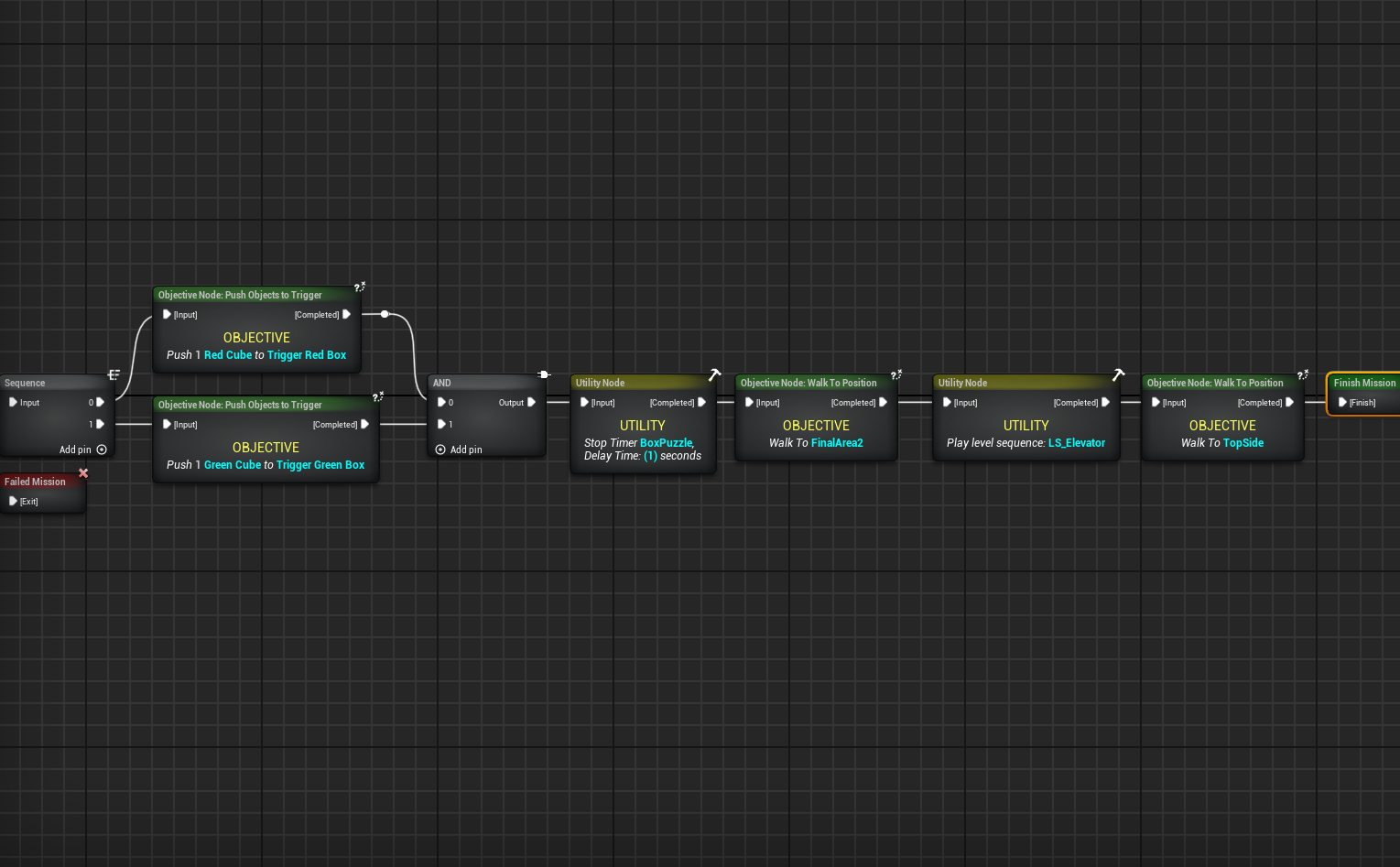
Task: Click Input pin of Walk To FinalArea2 node
Action: tap(749, 402)
